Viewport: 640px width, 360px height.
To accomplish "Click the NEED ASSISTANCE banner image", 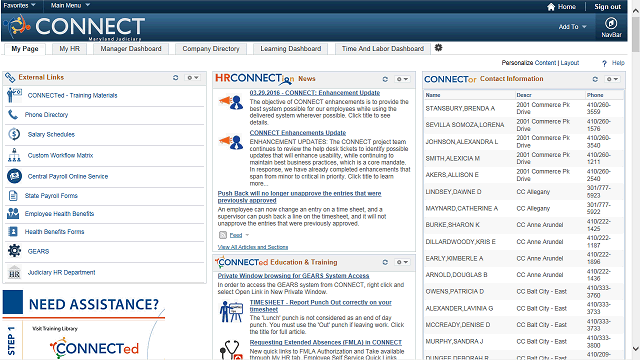I will tap(84, 324).
